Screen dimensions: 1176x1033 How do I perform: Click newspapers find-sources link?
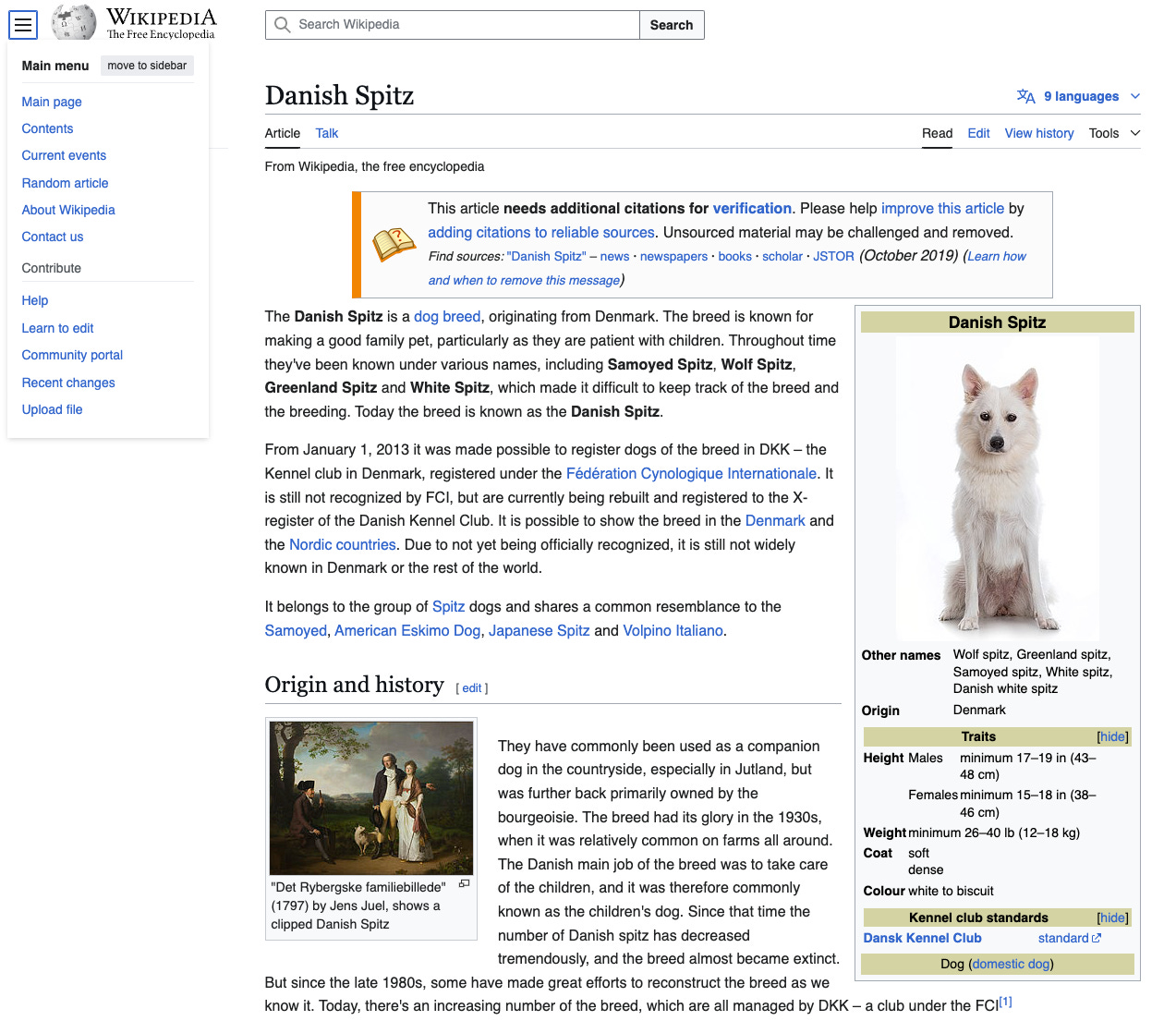pos(673,257)
